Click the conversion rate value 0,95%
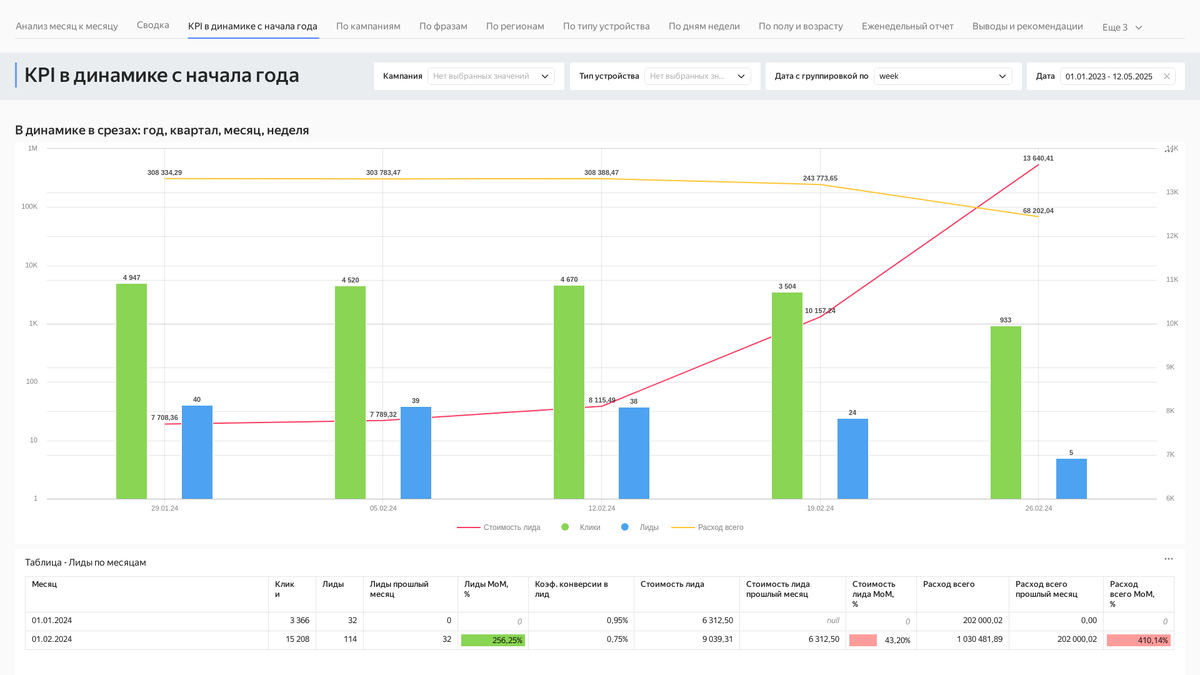The width and height of the screenshot is (1200, 675). click(x=617, y=621)
